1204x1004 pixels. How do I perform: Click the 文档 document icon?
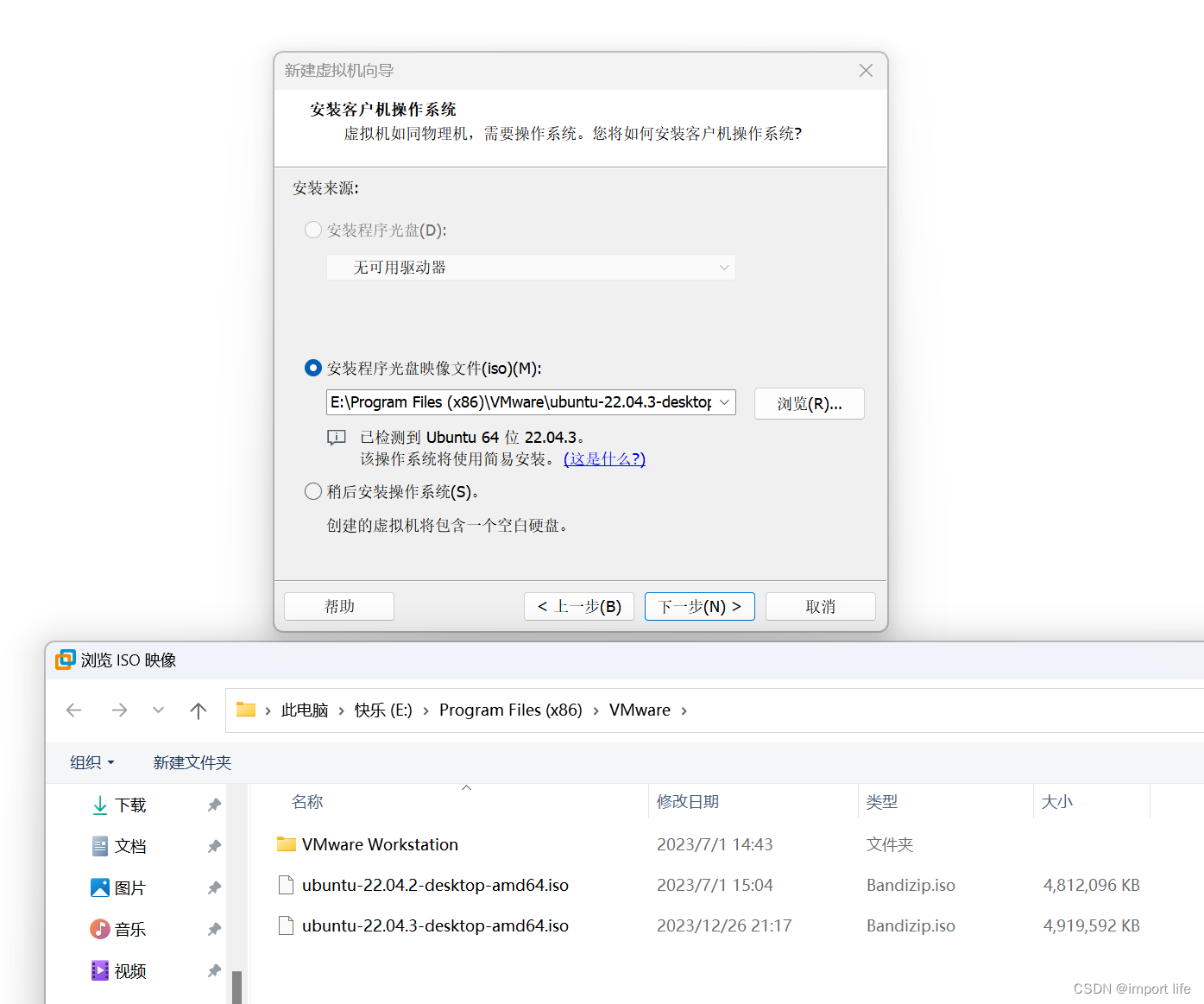100,846
